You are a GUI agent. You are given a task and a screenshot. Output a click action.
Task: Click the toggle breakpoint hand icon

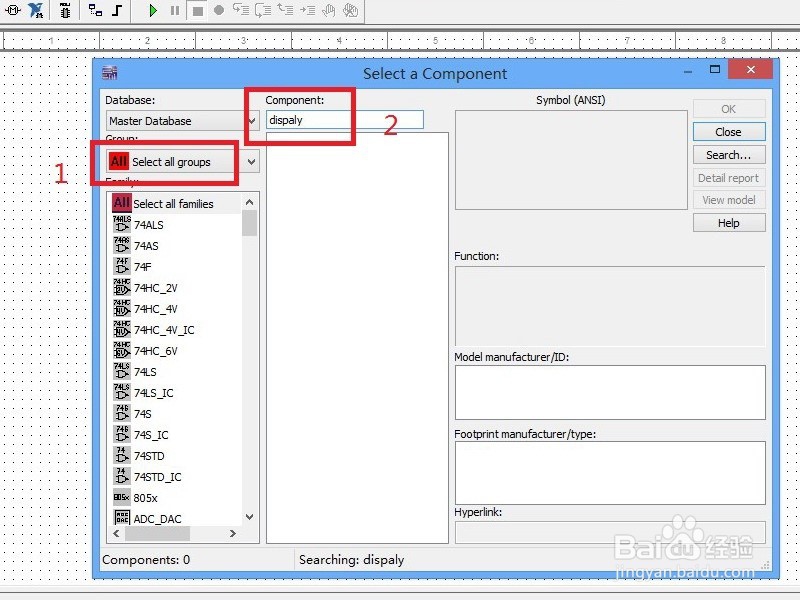click(x=329, y=10)
